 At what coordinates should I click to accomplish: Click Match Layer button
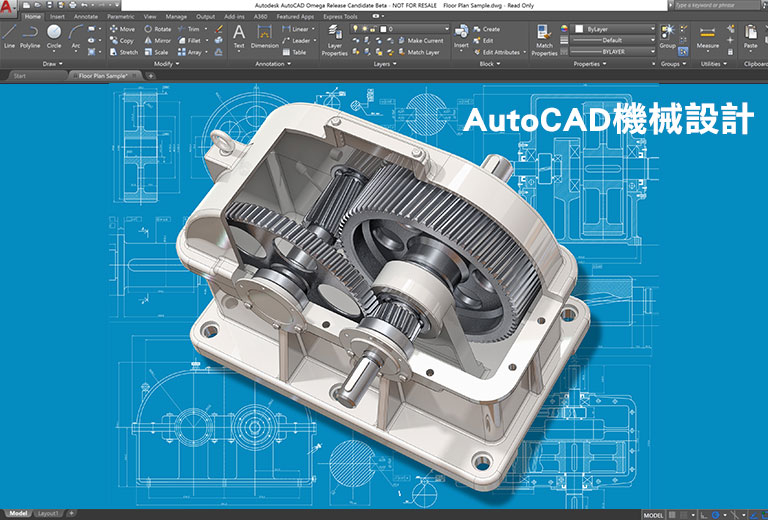419,52
